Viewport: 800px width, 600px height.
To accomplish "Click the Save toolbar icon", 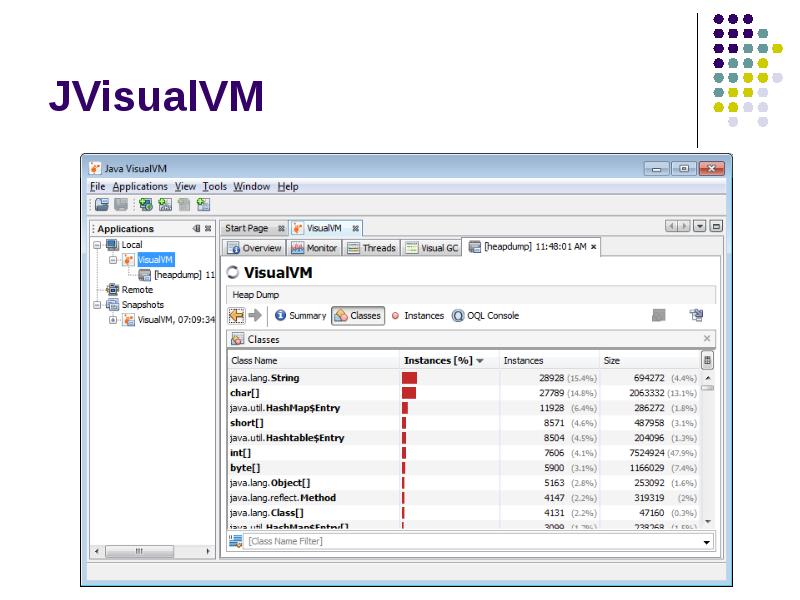I will point(121,205).
